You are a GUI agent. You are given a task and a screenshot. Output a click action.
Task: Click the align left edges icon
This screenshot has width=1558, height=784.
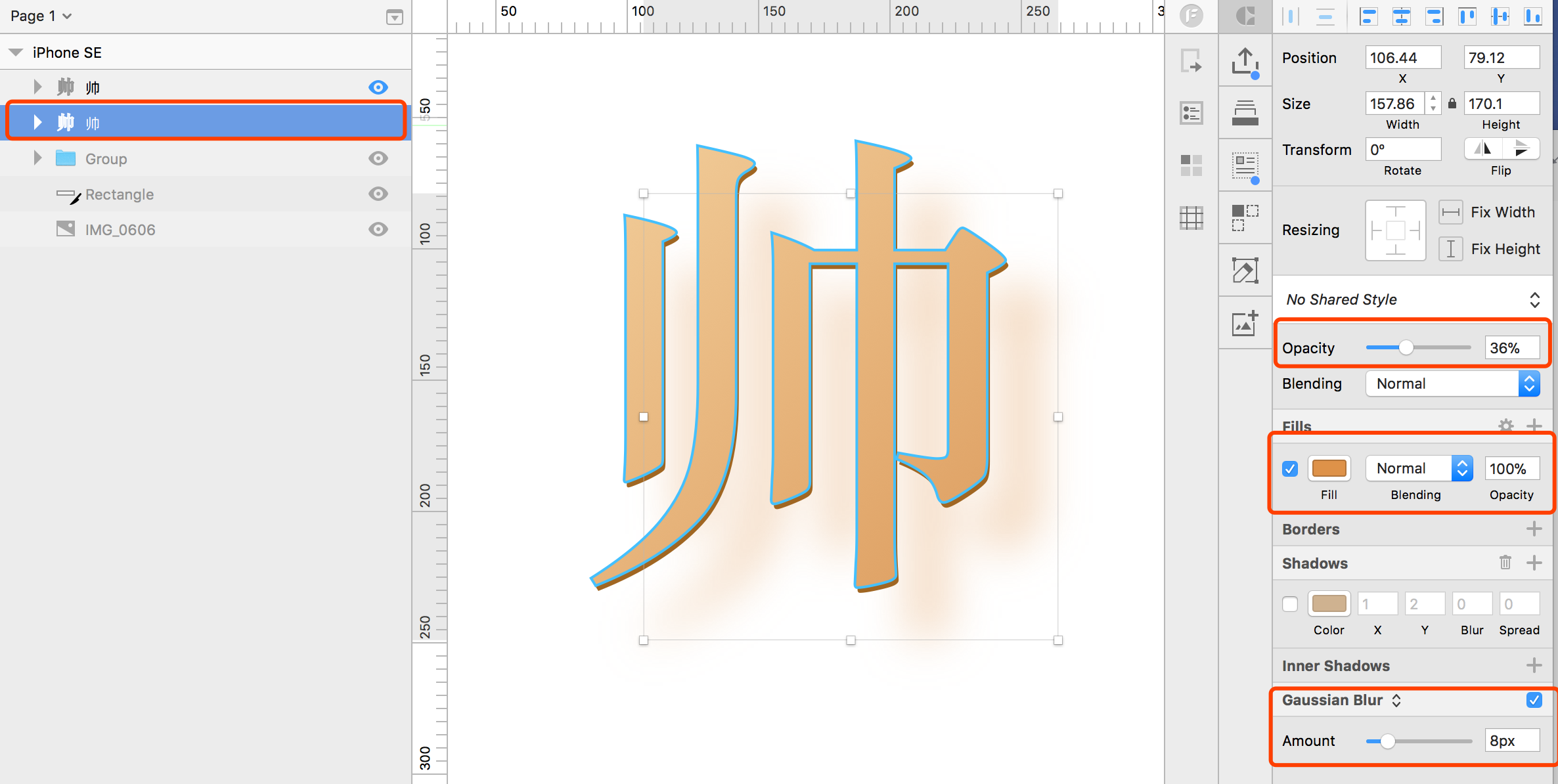point(1368,16)
